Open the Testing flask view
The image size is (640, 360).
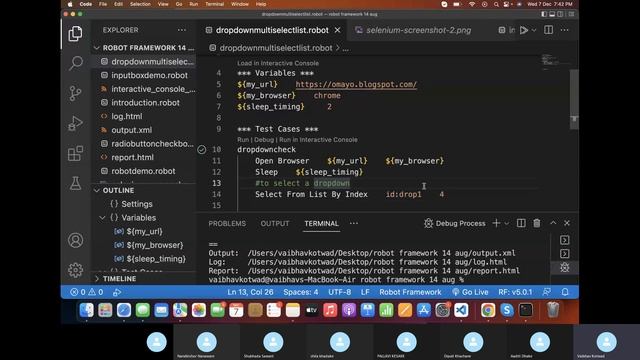pyautogui.click(x=76, y=183)
